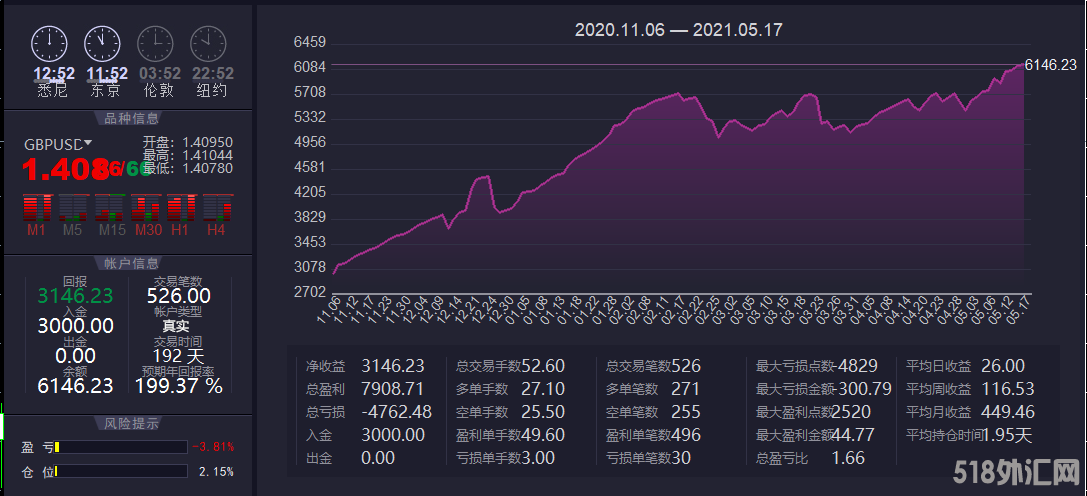The width and height of the screenshot is (1087, 496).
Task: Click the 帐户信息 panel header
Action: 131,263
